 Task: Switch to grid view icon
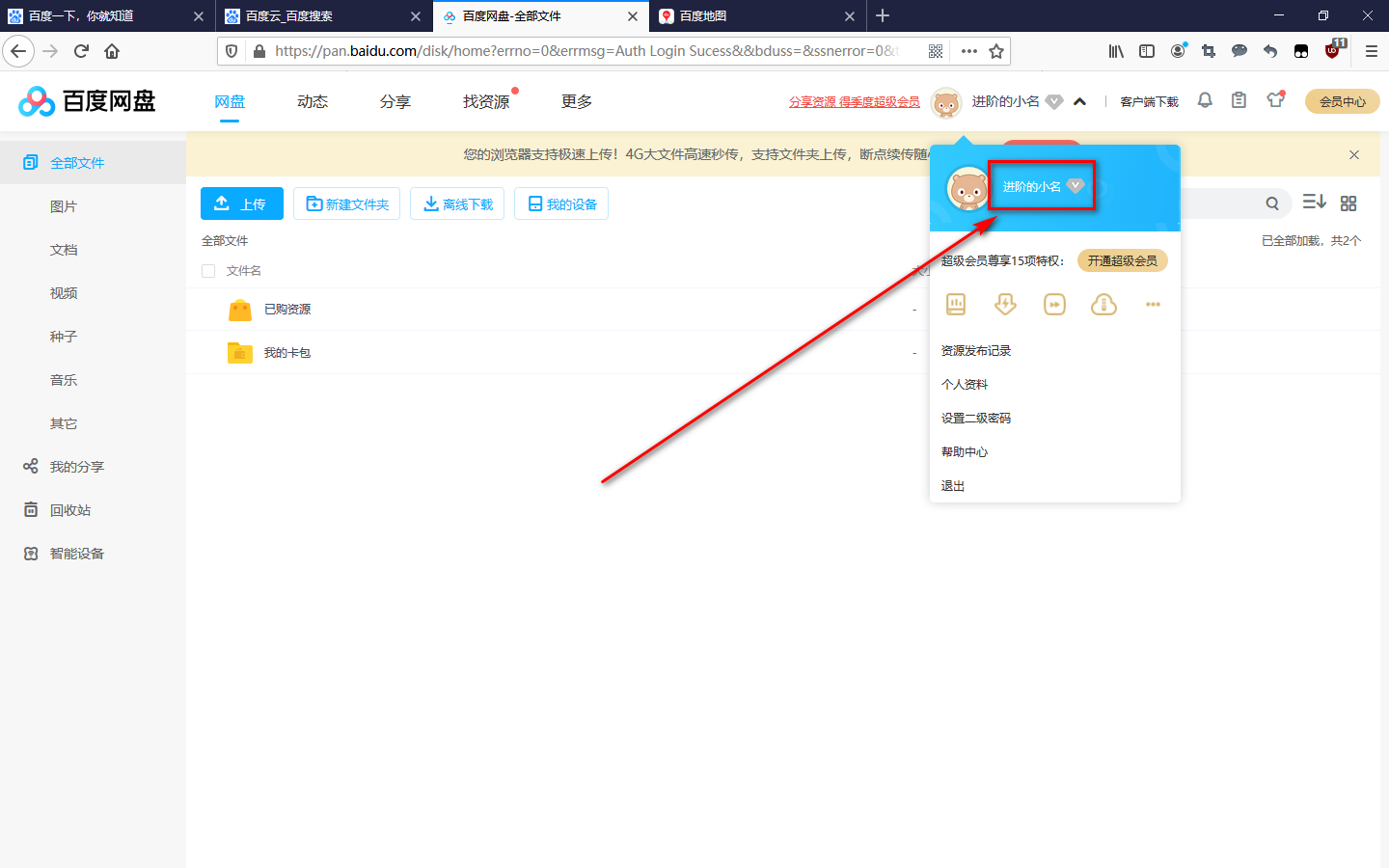click(1348, 203)
